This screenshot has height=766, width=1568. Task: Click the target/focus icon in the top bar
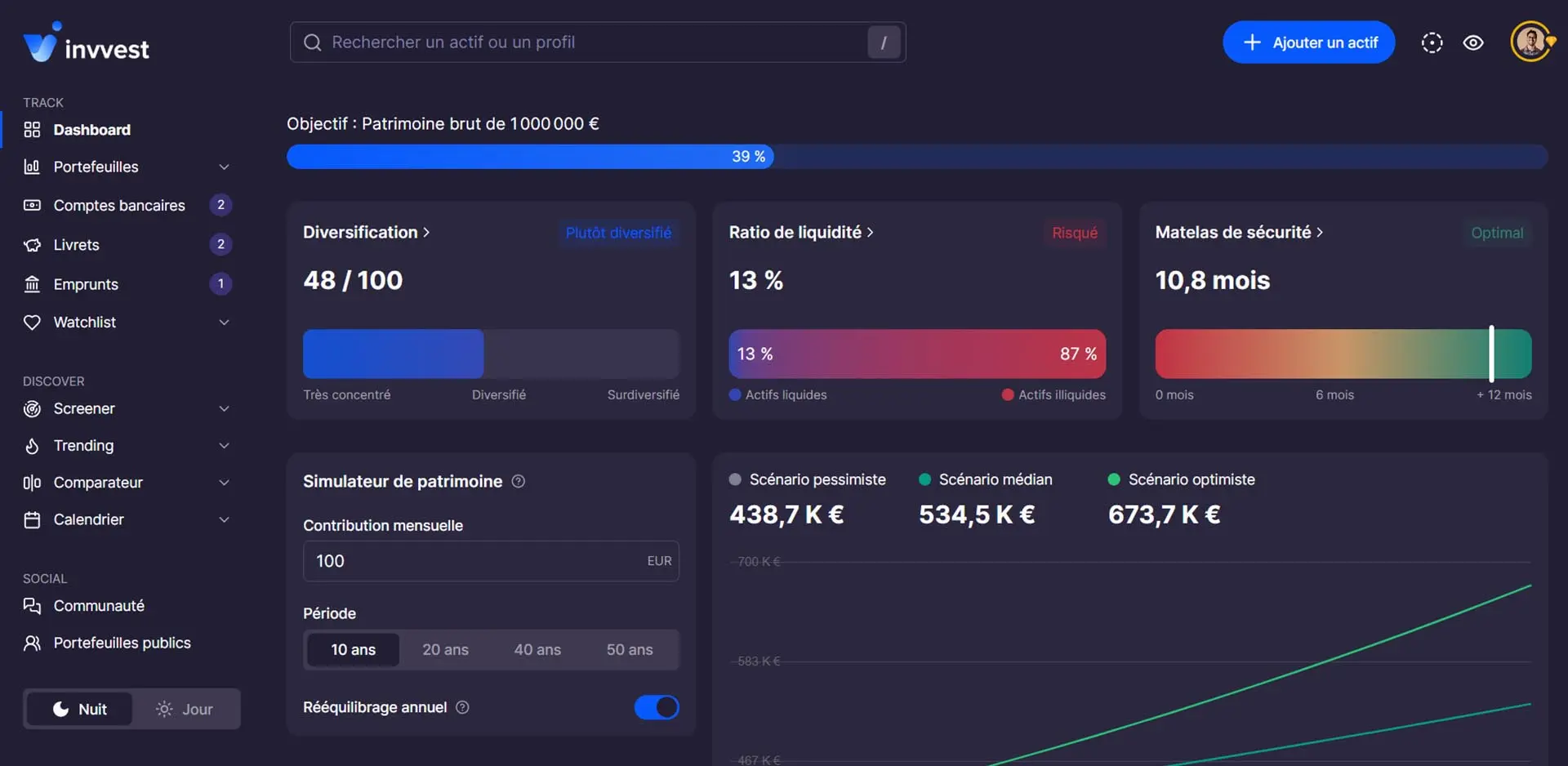1432,42
